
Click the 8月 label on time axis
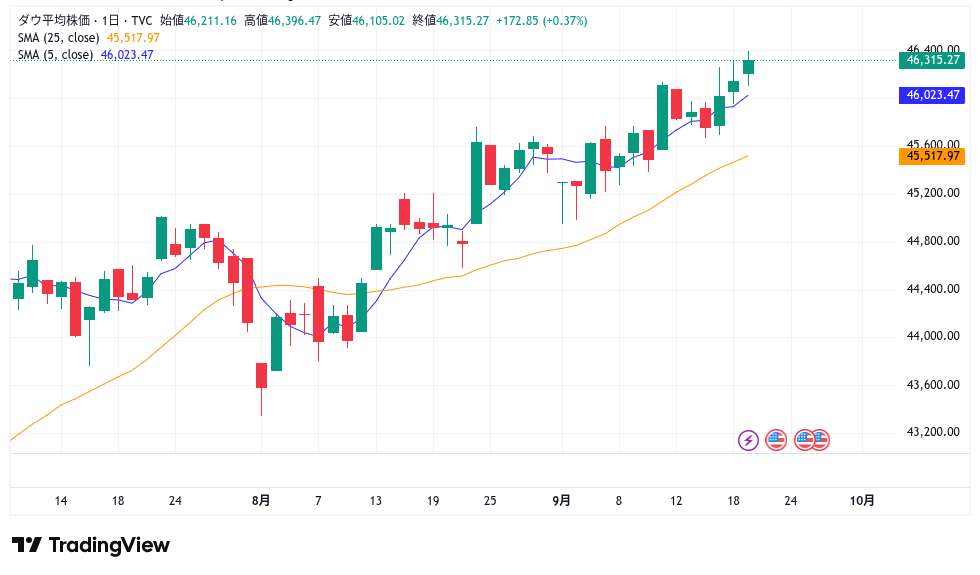260,501
